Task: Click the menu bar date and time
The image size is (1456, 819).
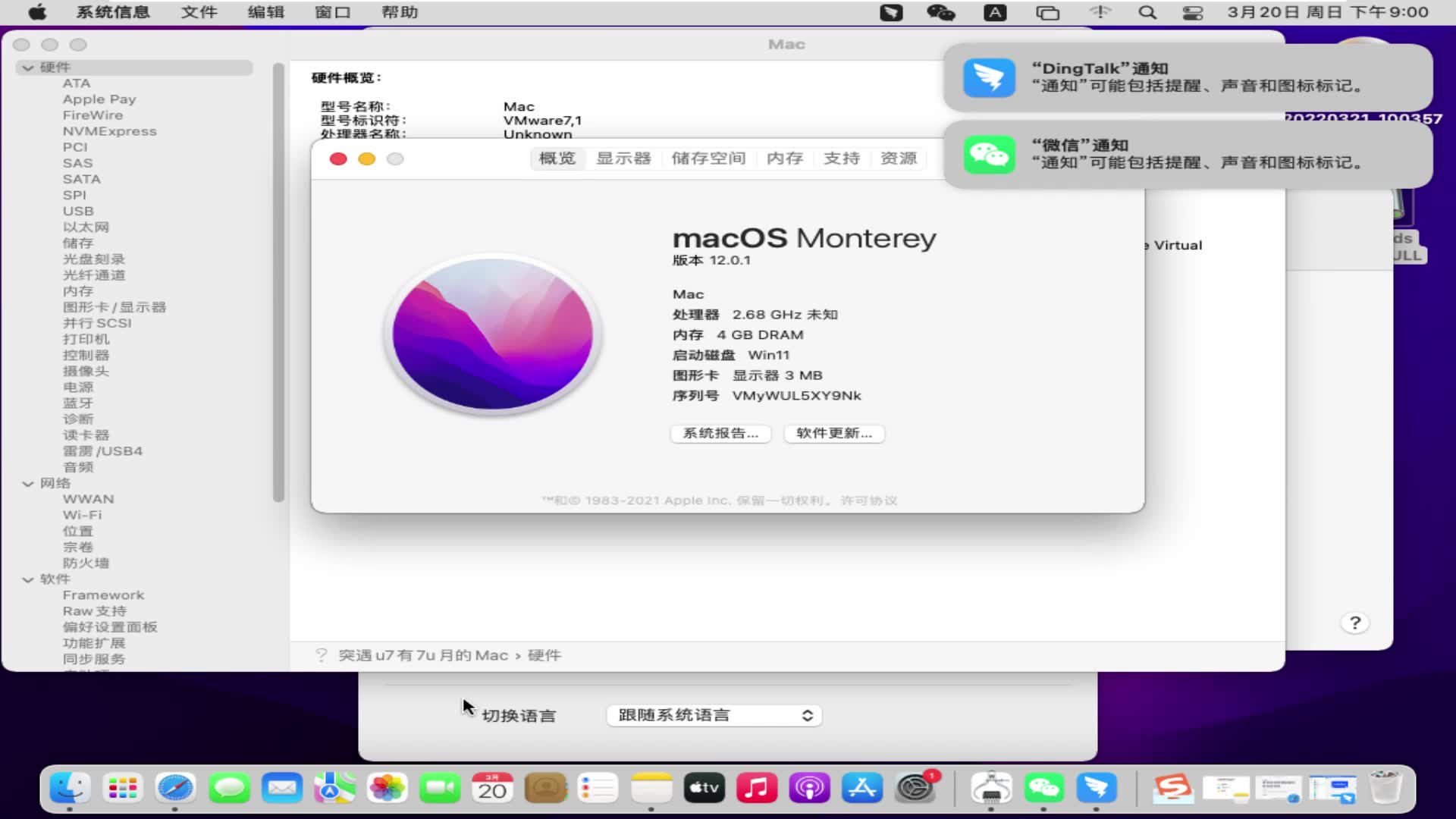Action: pos(1328,12)
